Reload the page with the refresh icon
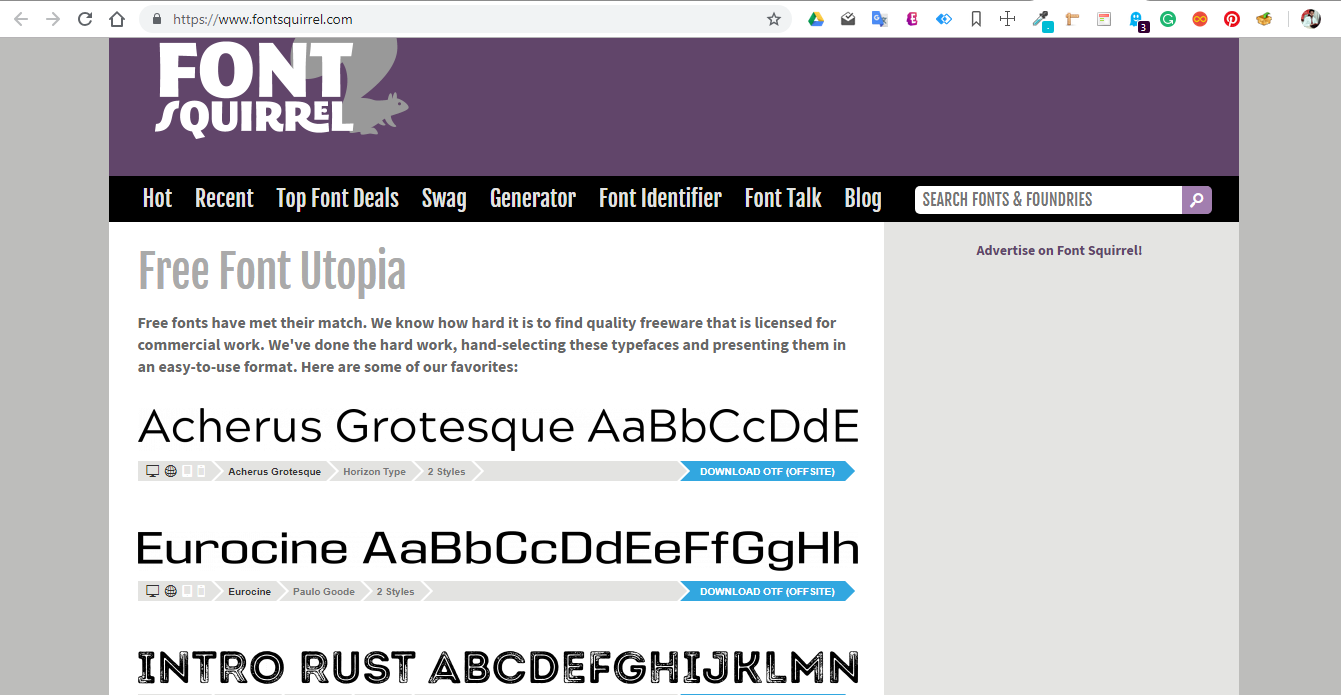 pos(85,19)
